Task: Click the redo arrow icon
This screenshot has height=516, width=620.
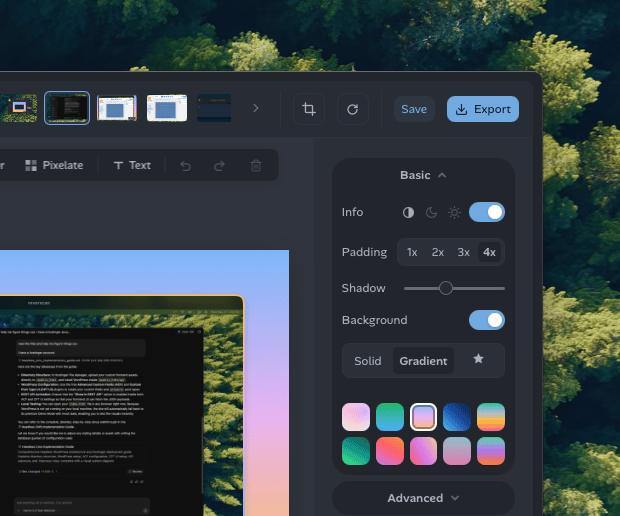Action: tap(219, 166)
